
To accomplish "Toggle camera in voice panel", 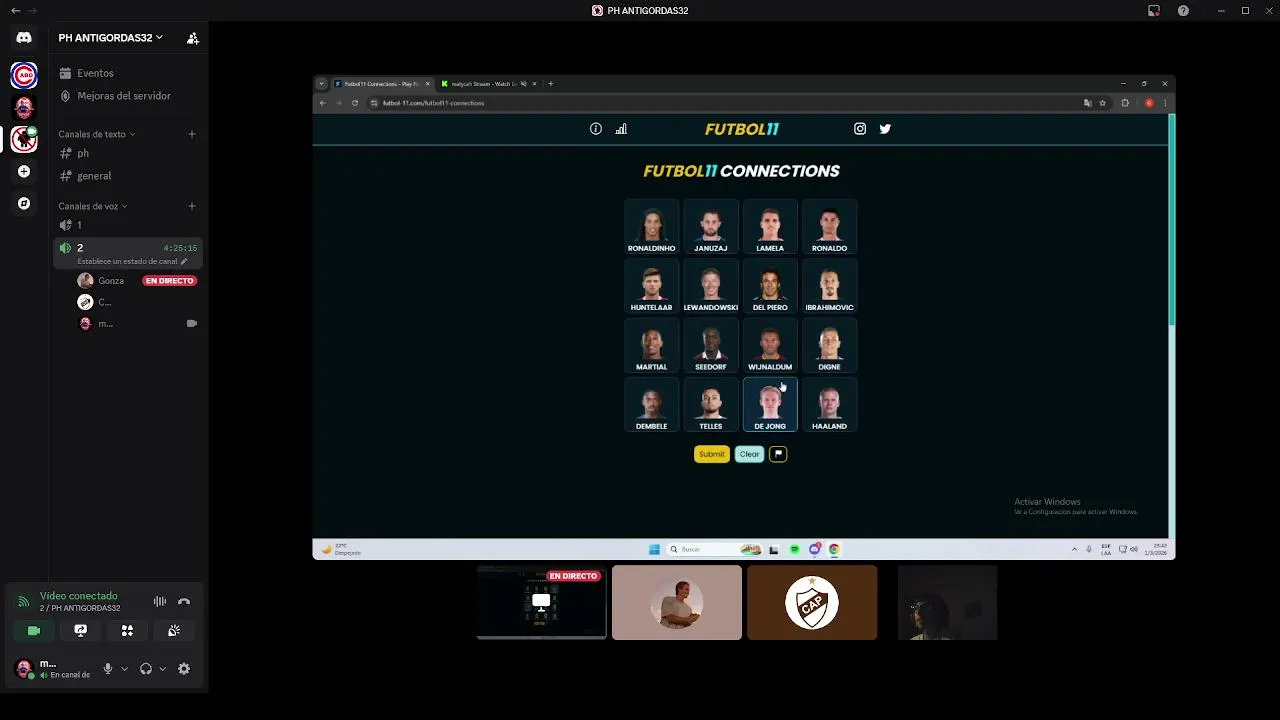I will 34,631.
